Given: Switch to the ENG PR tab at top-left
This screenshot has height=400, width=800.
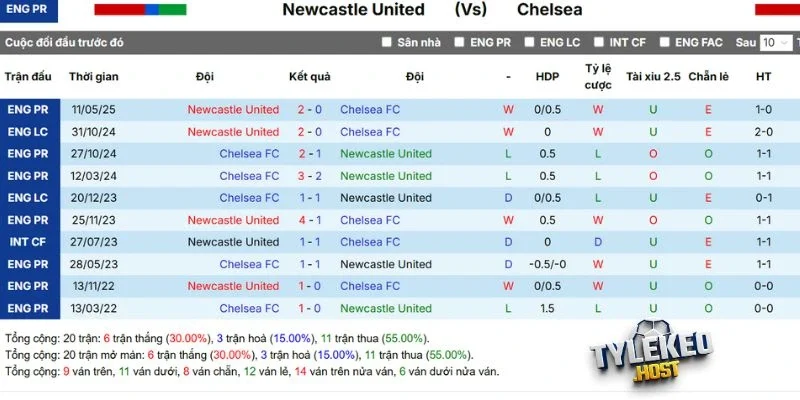Looking at the screenshot, I should pyautogui.click(x=28, y=10).
